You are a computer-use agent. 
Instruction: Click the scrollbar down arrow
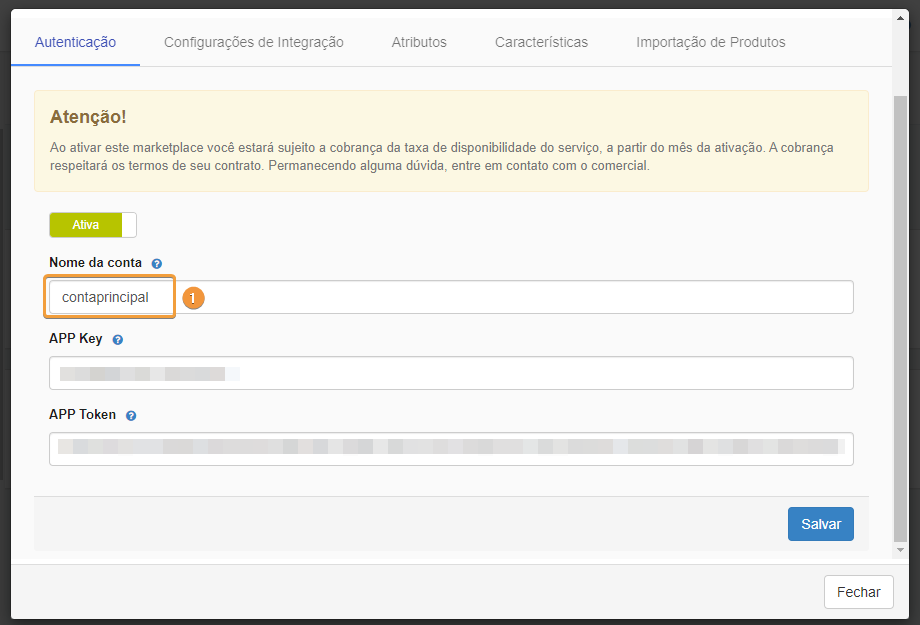pos(900,550)
